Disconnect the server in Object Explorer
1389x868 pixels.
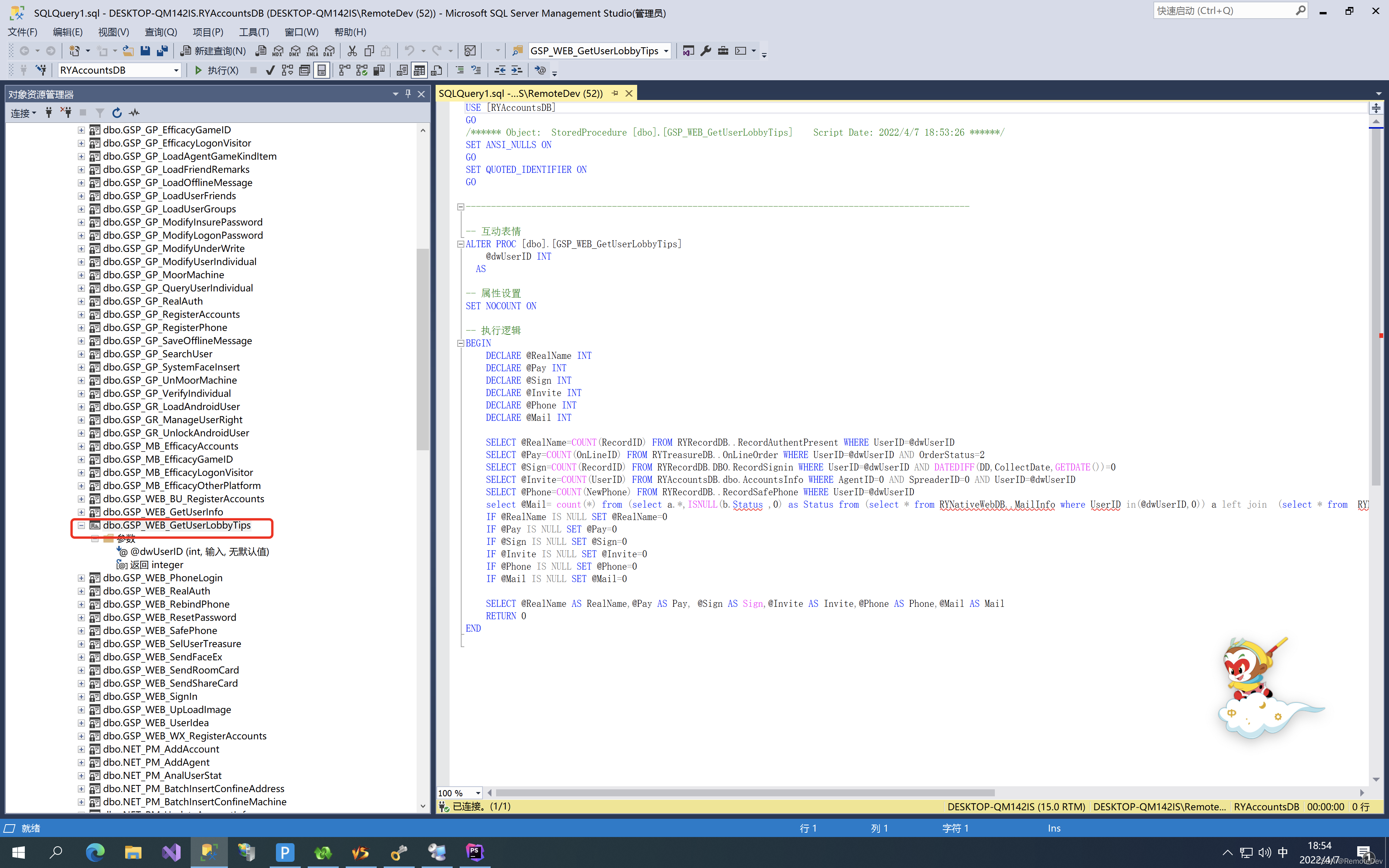[x=66, y=113]
